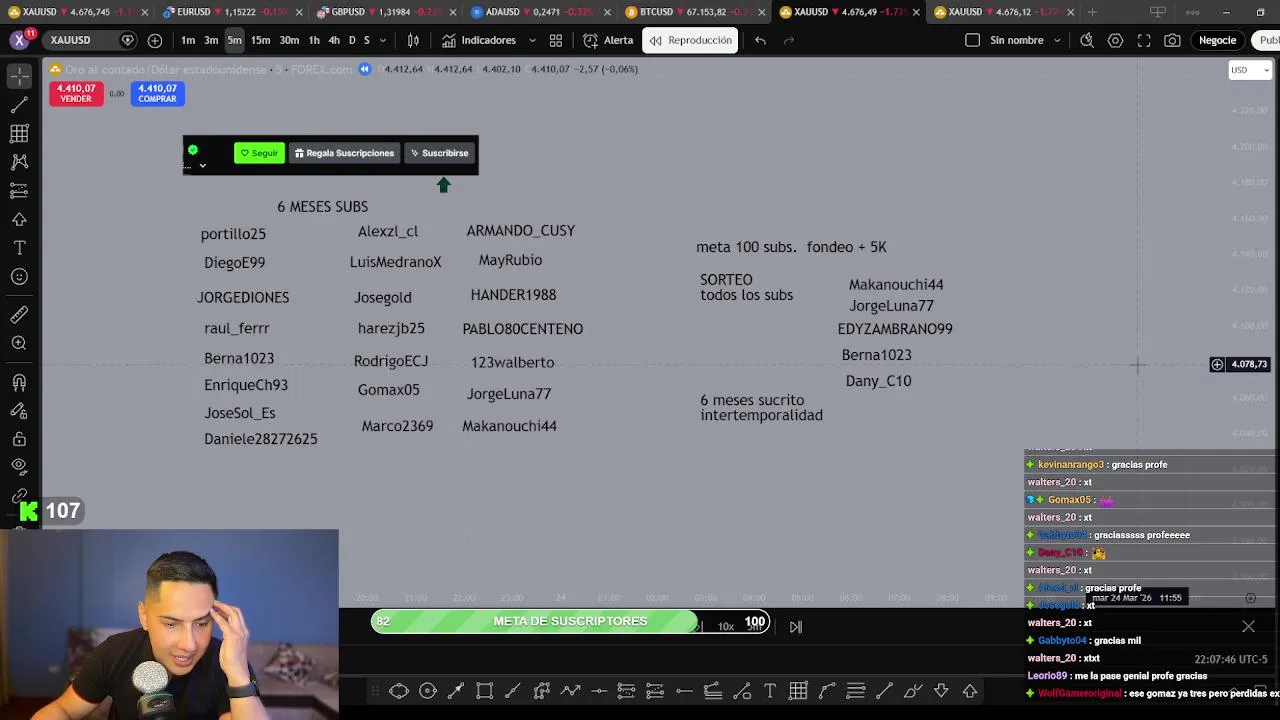Open chart settings gear icon

coord(1115,40)
